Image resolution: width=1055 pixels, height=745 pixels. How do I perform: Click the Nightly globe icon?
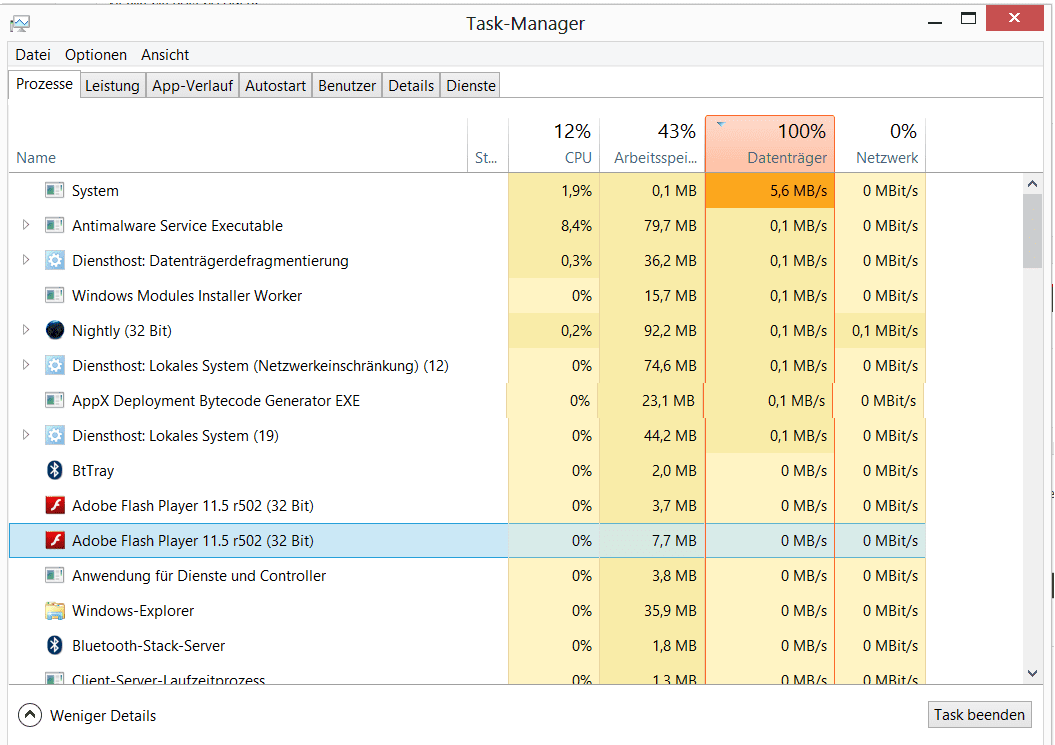click(x=54, y=330)
